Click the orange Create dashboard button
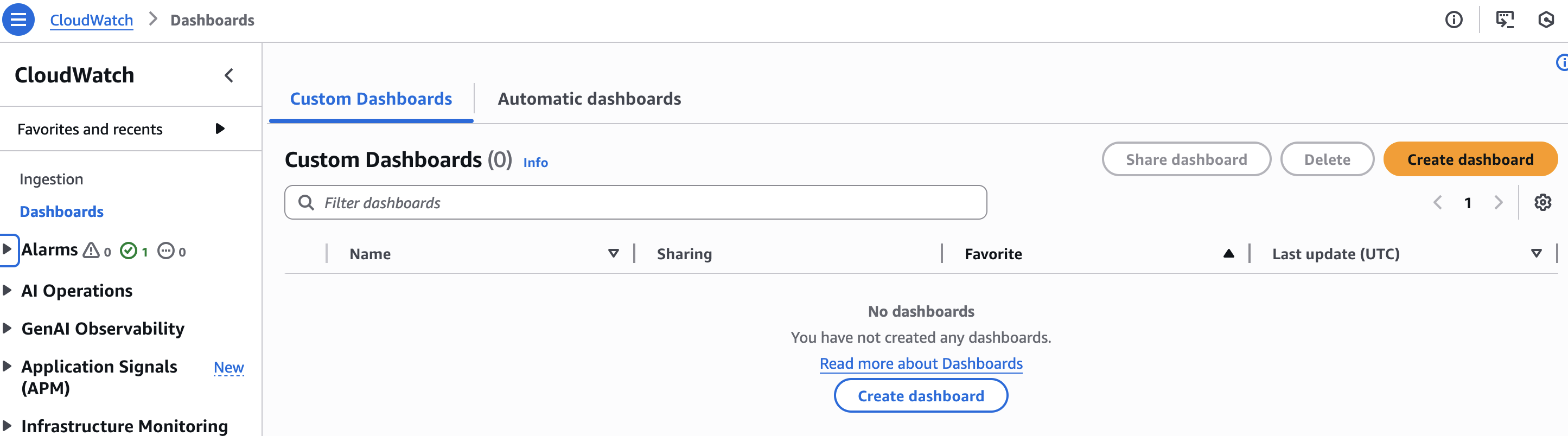The height and width of the screenshot is (436, 1568). [1469, 159]
